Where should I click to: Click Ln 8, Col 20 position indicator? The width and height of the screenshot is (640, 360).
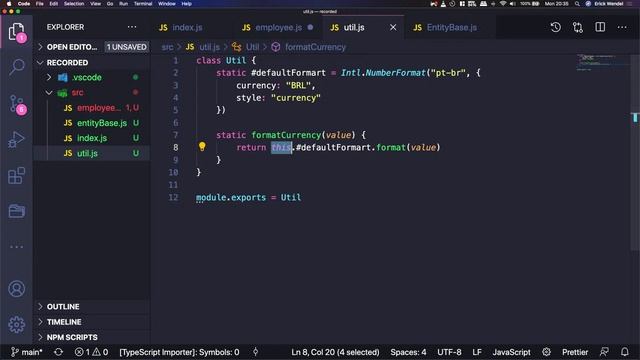(335, 352)
